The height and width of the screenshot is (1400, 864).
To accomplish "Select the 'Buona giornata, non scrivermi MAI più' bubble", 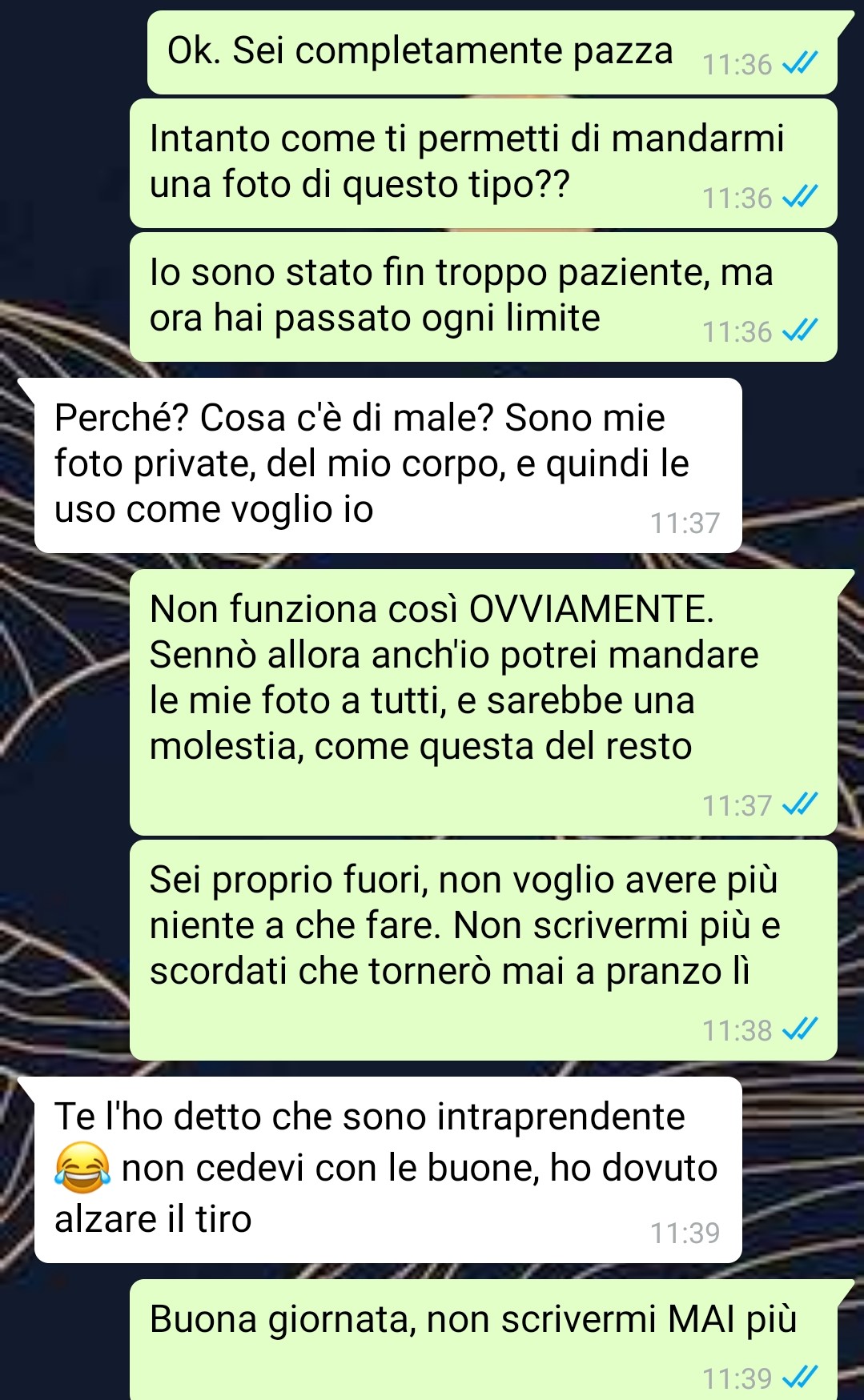I will (484, 1340).
